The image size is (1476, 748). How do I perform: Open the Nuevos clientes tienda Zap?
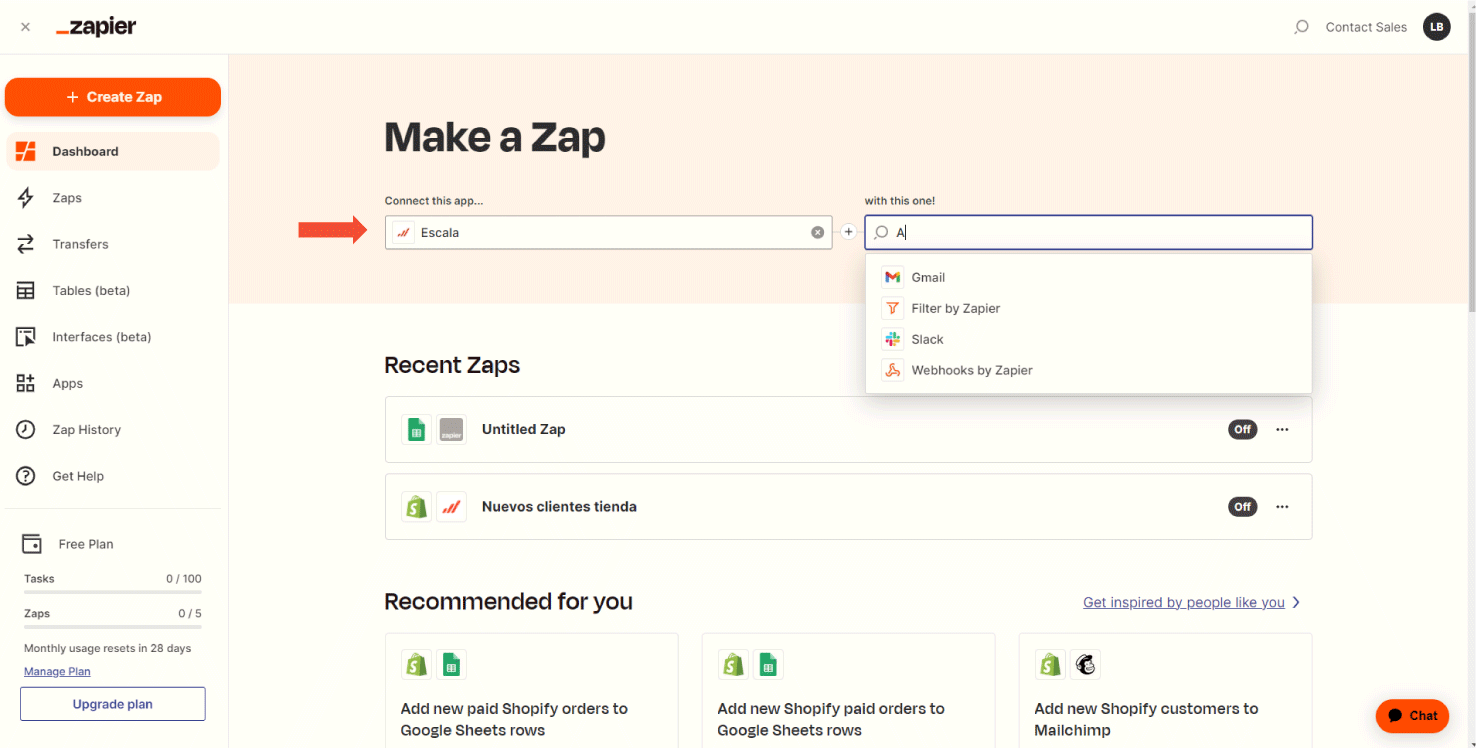pos(848,507)
